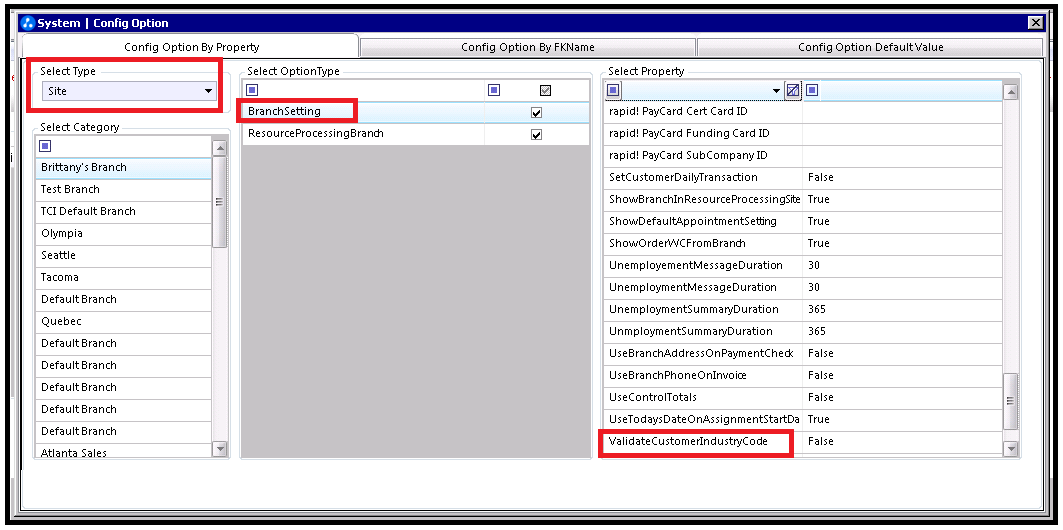
Task: Uncheck the ResourceProcessingBranch checkbox
Action: click(x=536, y=135)
